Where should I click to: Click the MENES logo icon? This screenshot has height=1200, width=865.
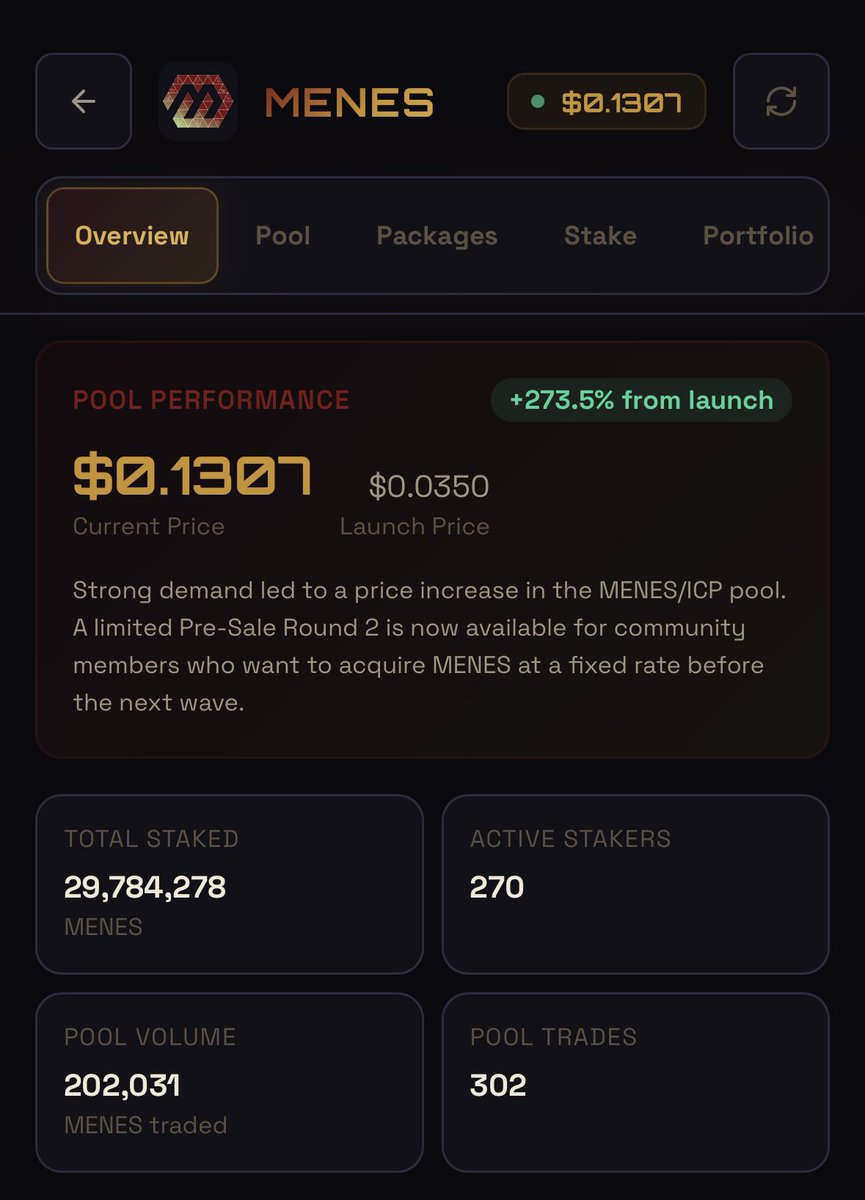pos(198,101)
